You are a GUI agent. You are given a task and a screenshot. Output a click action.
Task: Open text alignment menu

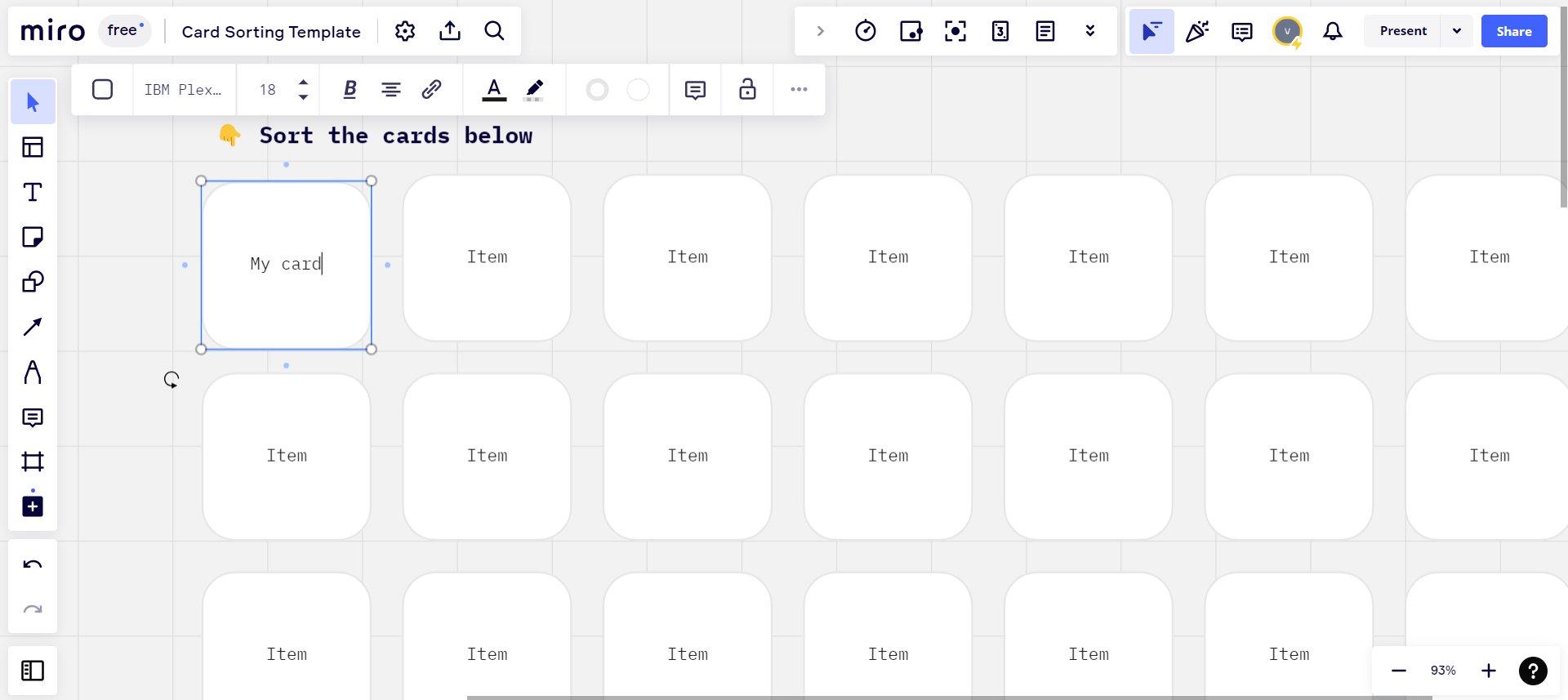pos(391,89)
